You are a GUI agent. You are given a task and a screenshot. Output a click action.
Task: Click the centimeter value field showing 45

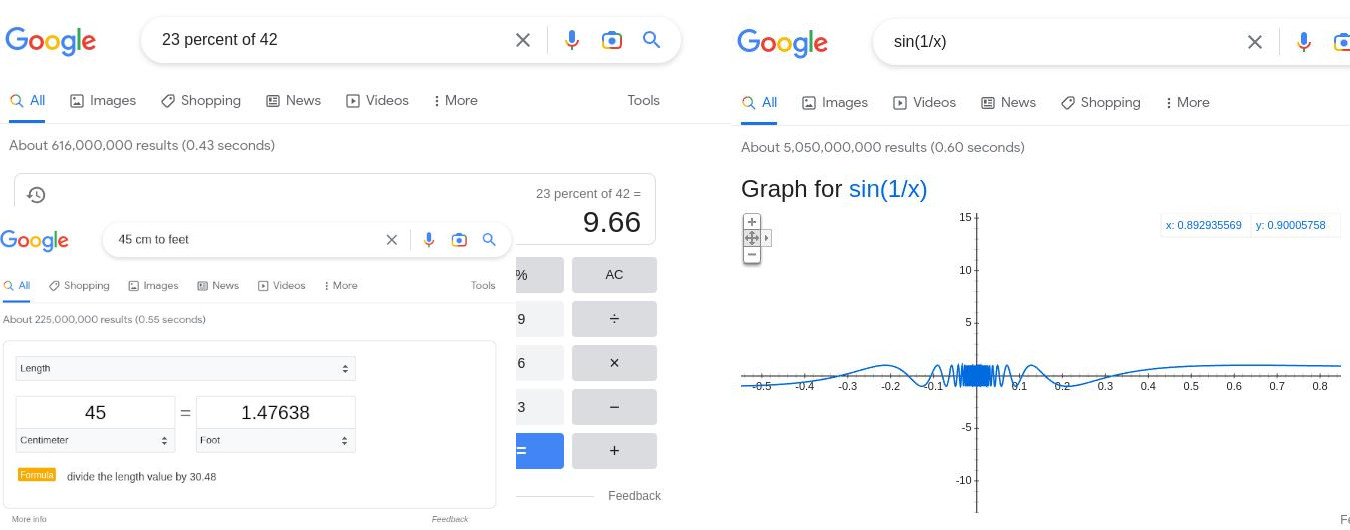point(95,412)
